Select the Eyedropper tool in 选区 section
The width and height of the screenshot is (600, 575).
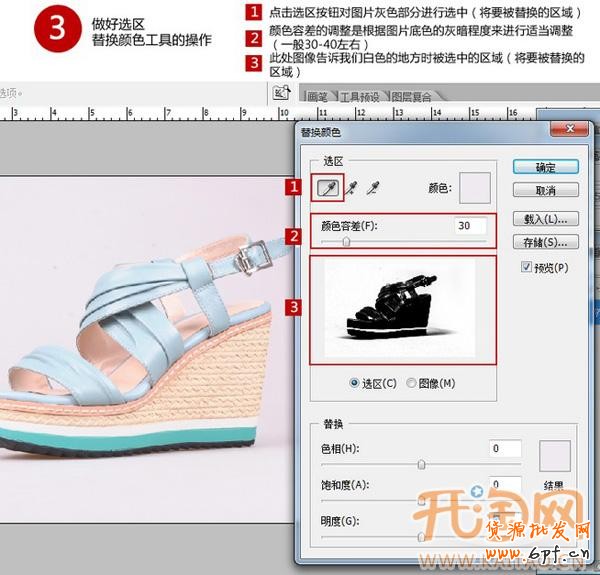tap(327, 187)
